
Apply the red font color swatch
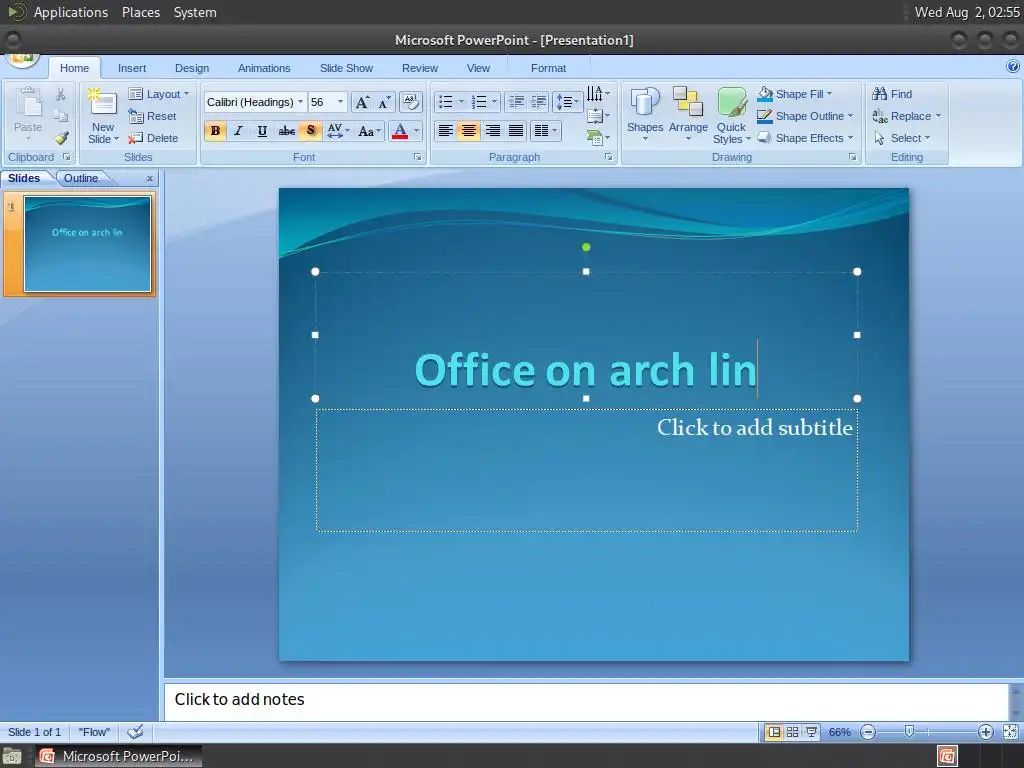(400, 131)
